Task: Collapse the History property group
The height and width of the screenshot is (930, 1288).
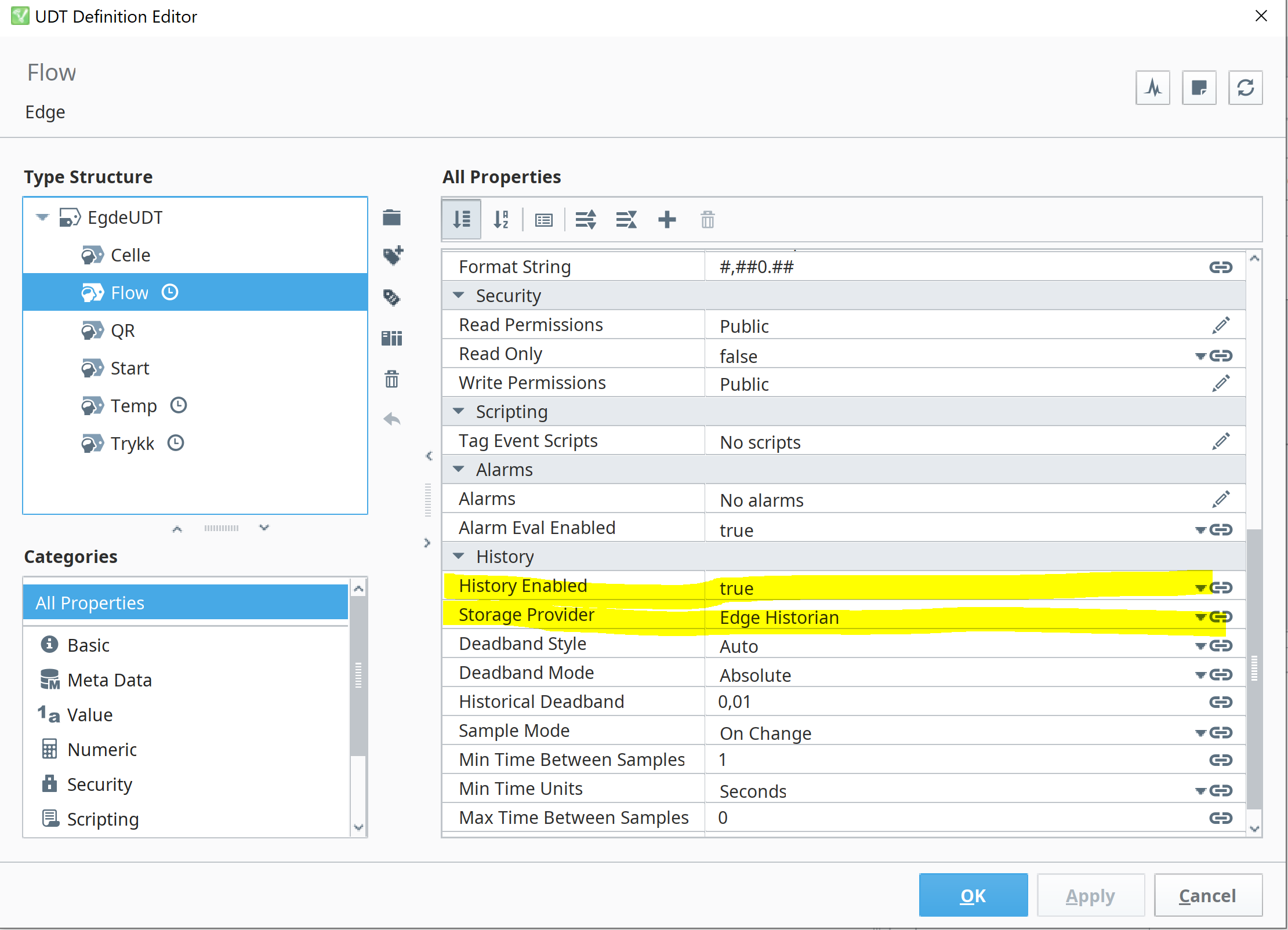Action: click(x=459, y=556)
